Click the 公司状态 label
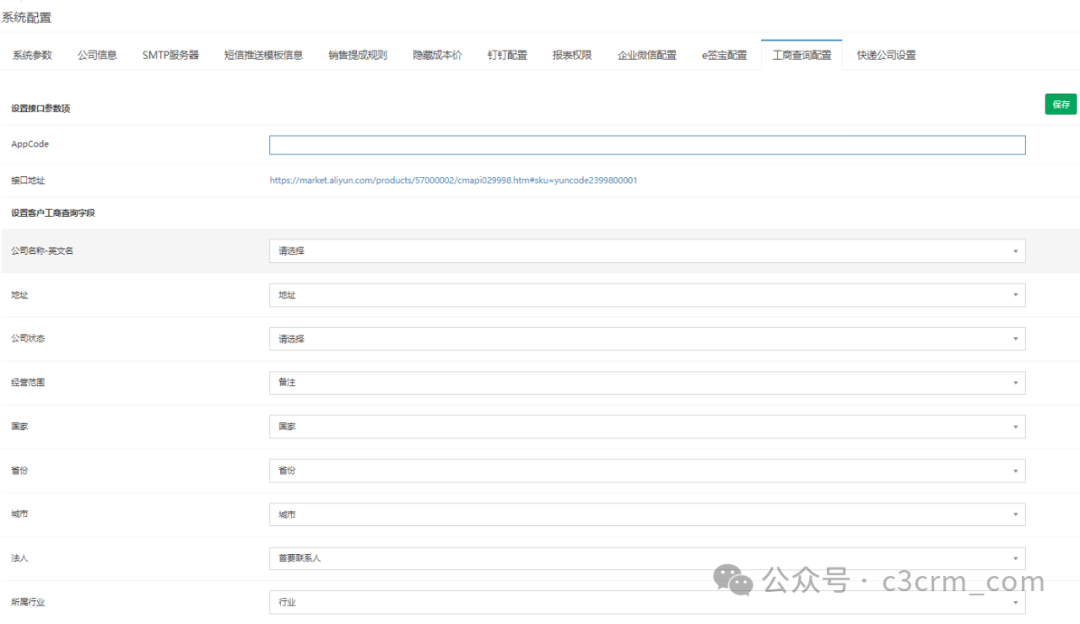This screenshot has width=1080, height=624. click(28, 338)
